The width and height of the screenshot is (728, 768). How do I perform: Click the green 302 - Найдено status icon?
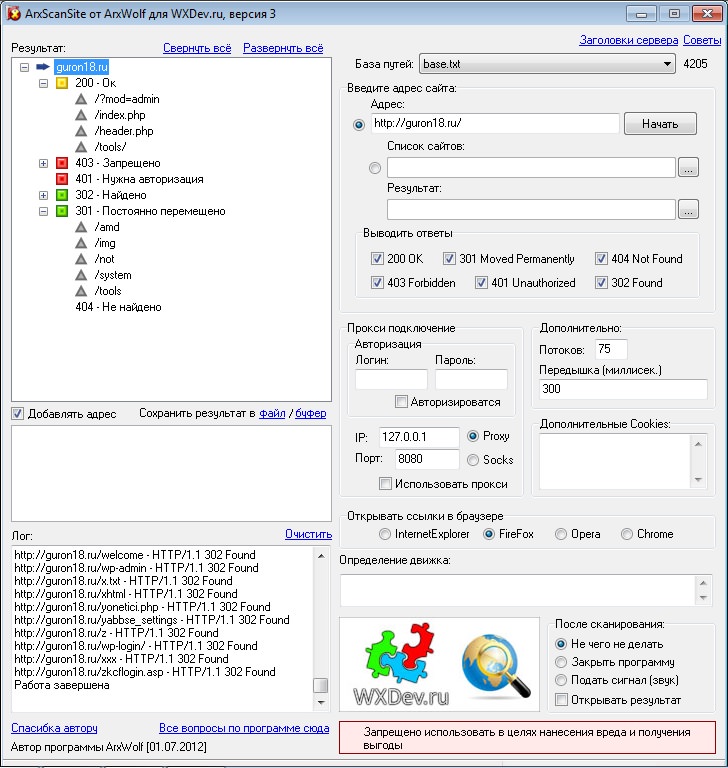pyautogui.click(x=62, y=195)
